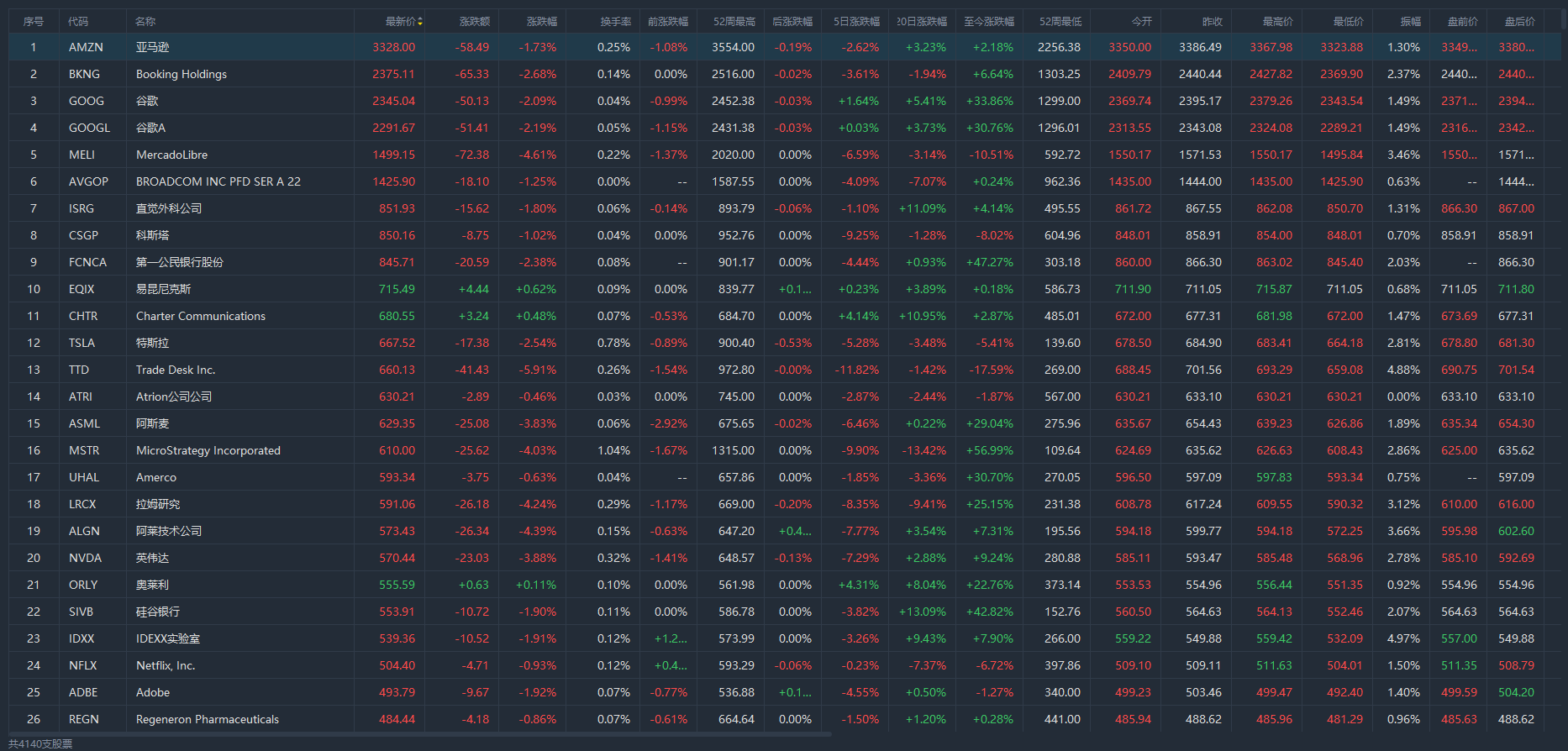Viewport: 1568px width, 751px height.
Task: Click the 20日涨跌幅 column header
Action: (922, 22)
